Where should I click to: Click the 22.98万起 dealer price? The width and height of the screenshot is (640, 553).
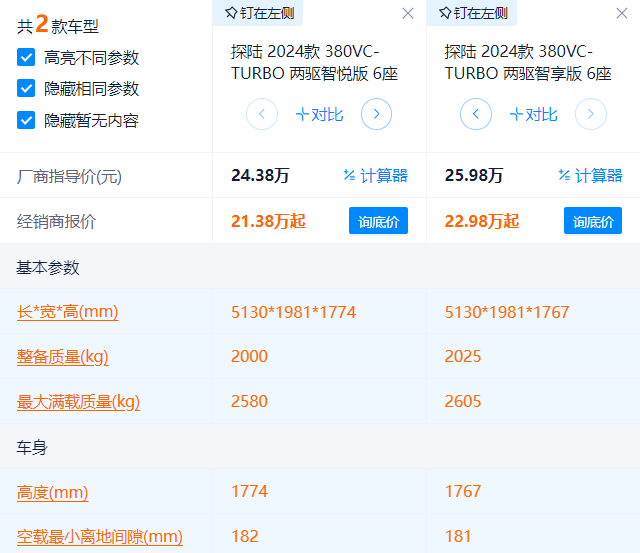[482, 221]
